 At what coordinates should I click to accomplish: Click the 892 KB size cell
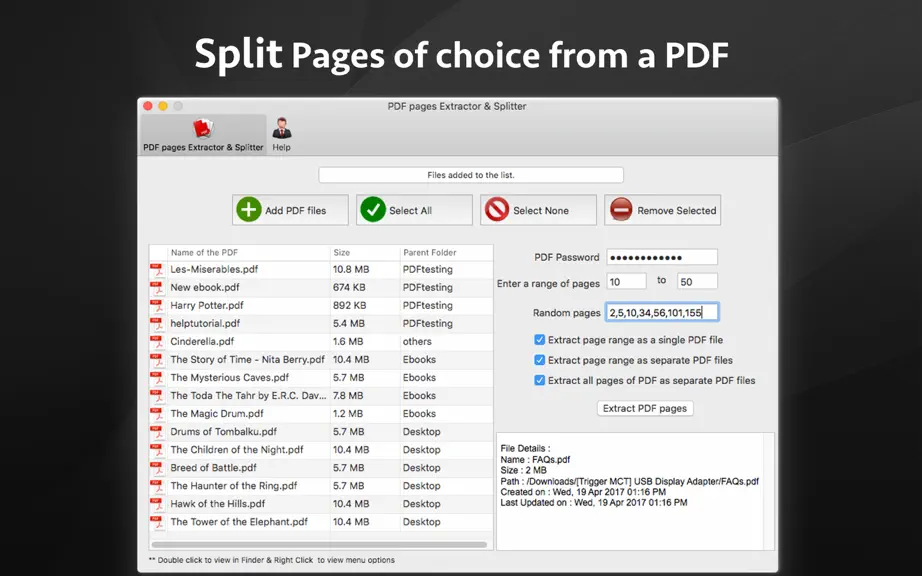click(x=350, y=306)
